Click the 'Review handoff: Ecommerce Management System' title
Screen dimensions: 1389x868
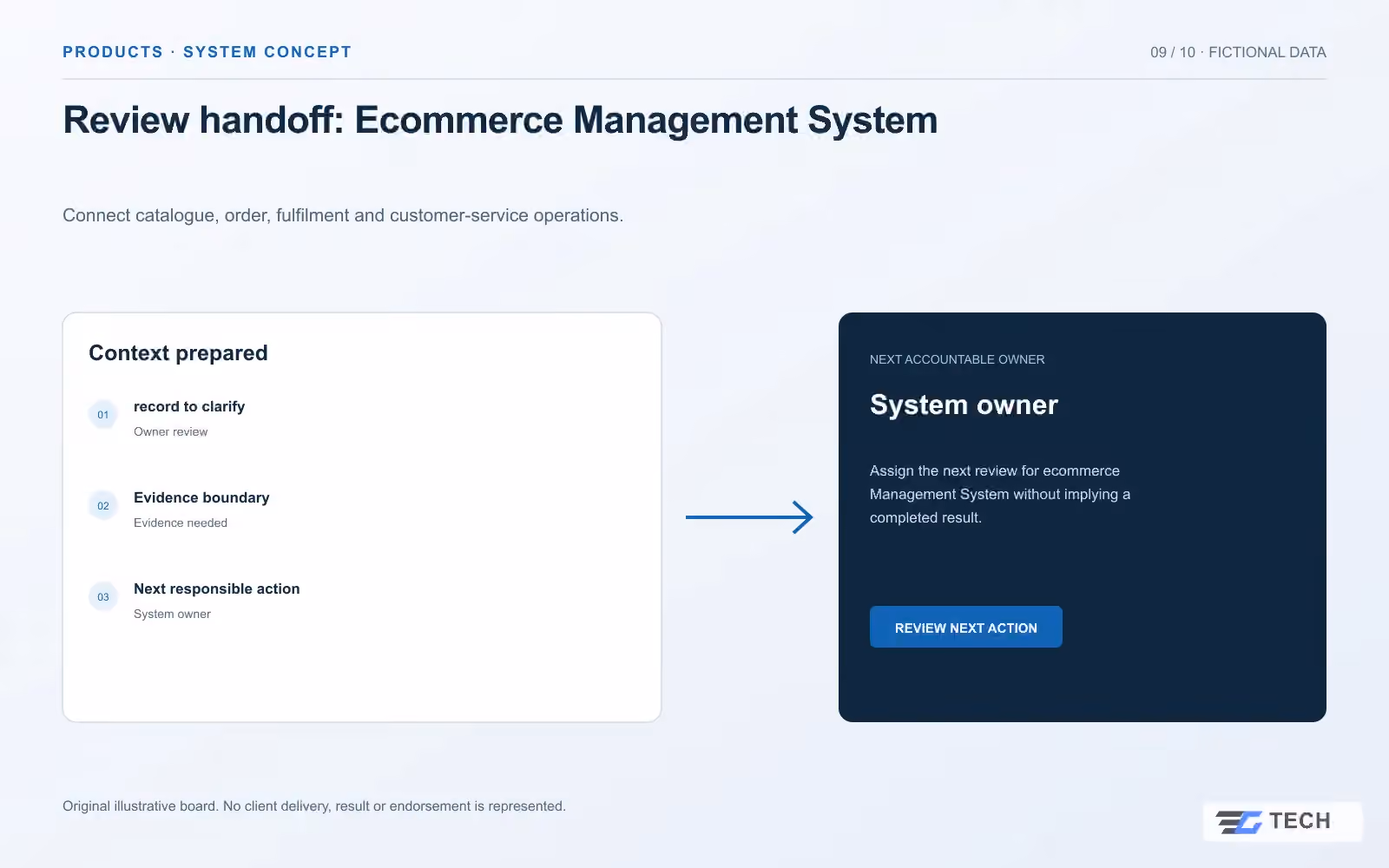pos(500,120)
